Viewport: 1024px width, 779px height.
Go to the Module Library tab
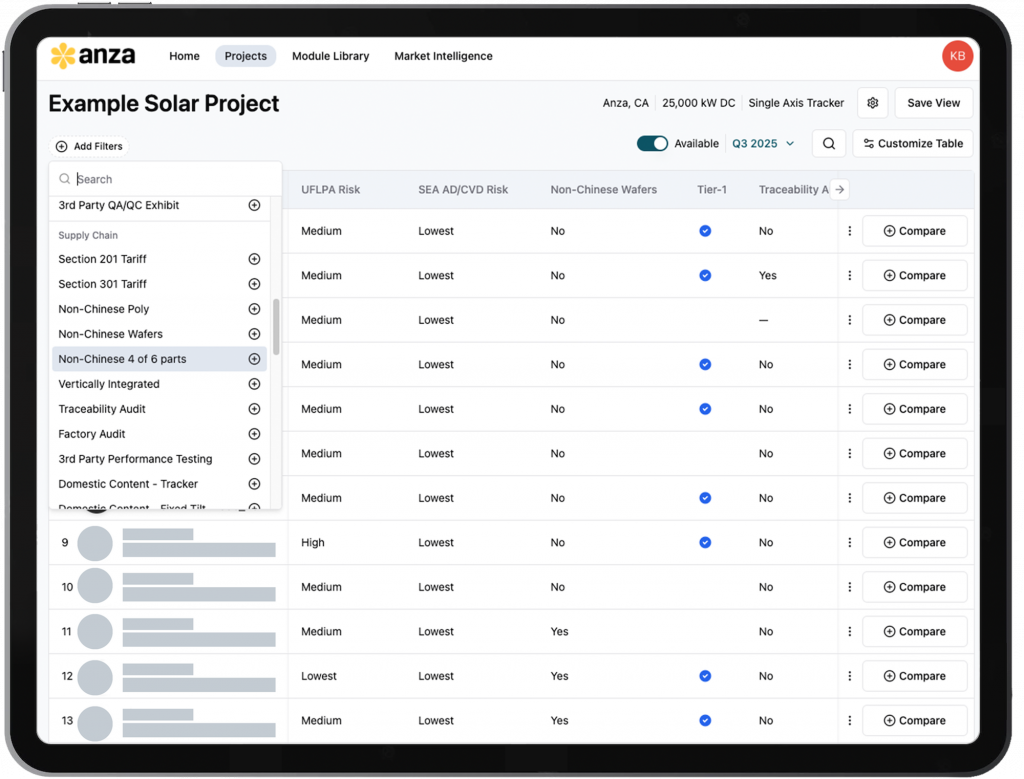330,56
